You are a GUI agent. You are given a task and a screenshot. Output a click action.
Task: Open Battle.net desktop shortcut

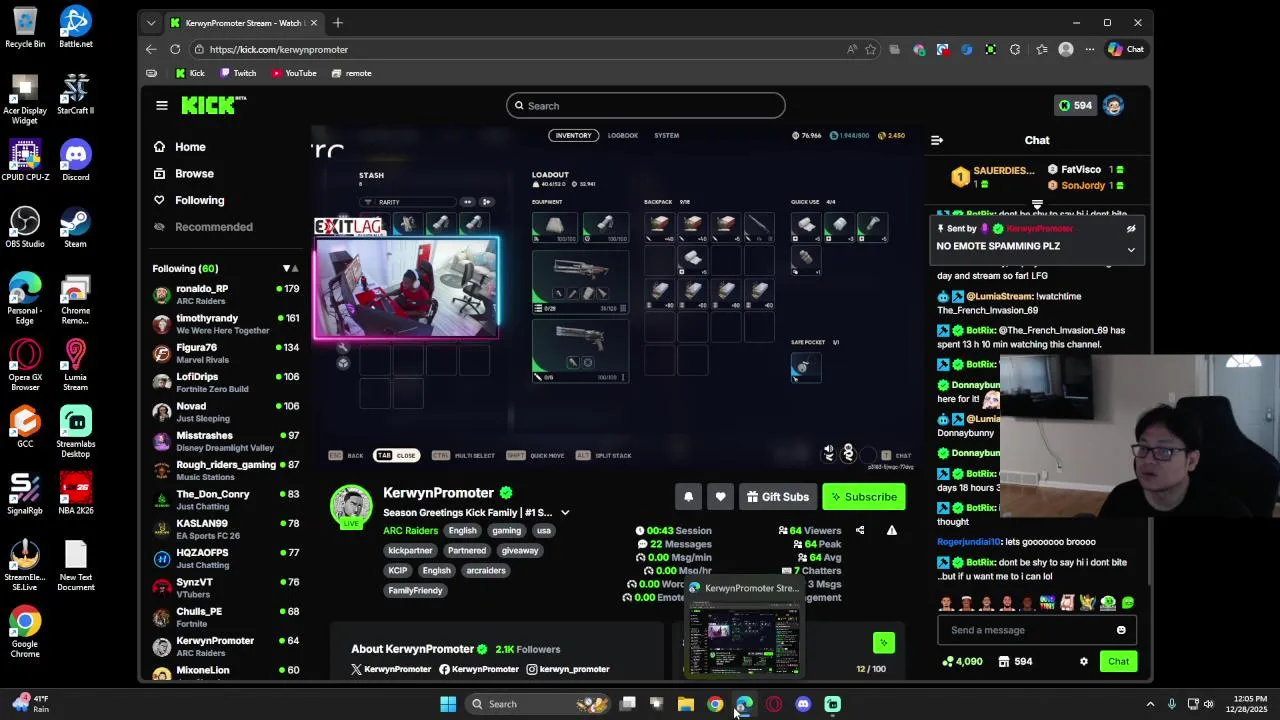pos(75,27)
